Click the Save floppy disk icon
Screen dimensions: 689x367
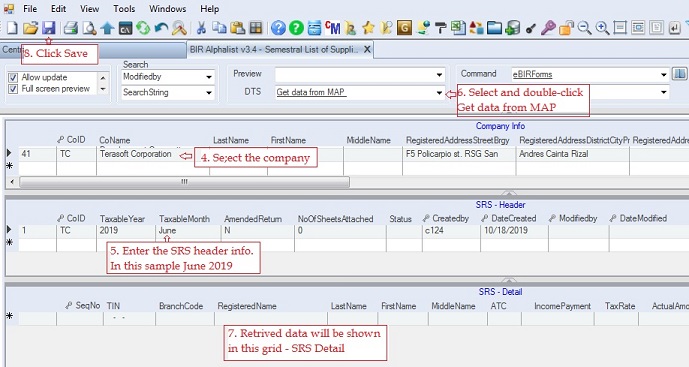tap(48, 29)
